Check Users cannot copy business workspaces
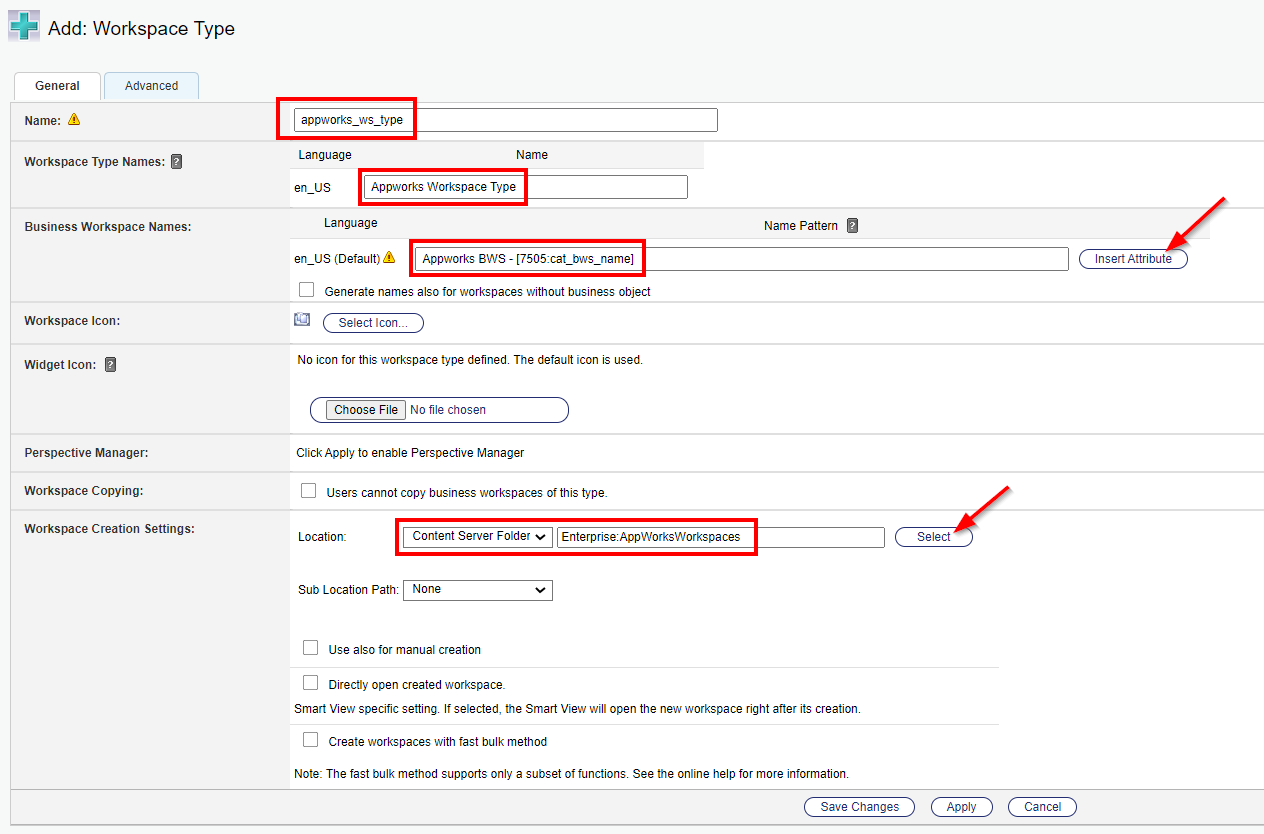The image size is (1264, 834). 308,491
